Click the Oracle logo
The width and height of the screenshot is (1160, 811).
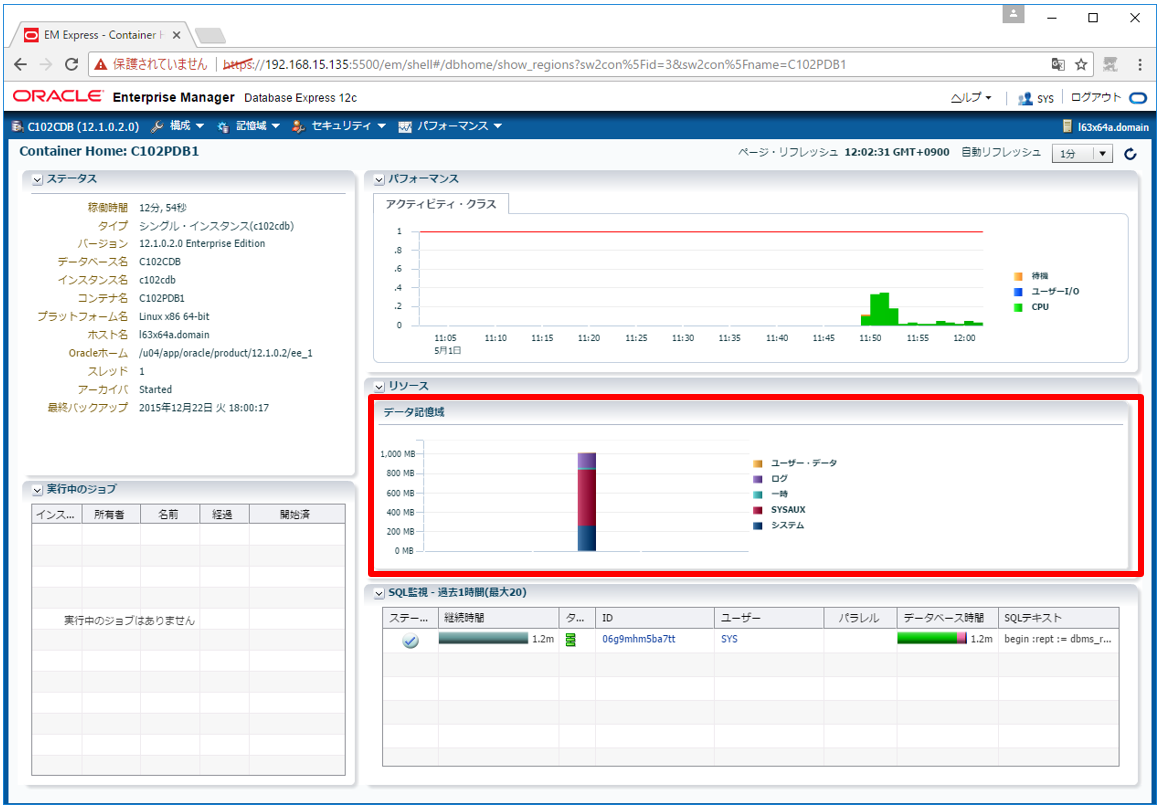point(58,96)
